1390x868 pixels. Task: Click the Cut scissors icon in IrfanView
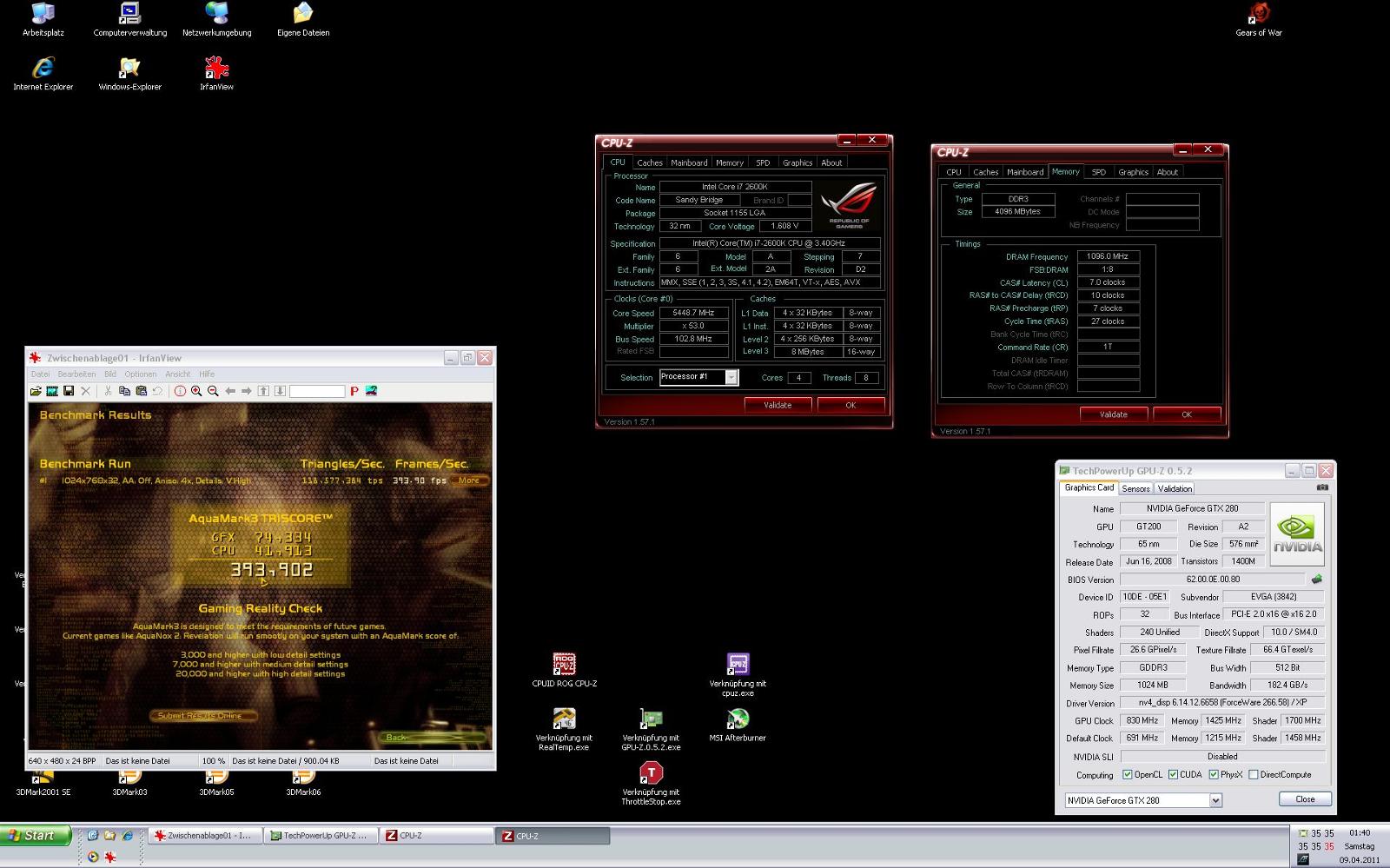[108, 391]
